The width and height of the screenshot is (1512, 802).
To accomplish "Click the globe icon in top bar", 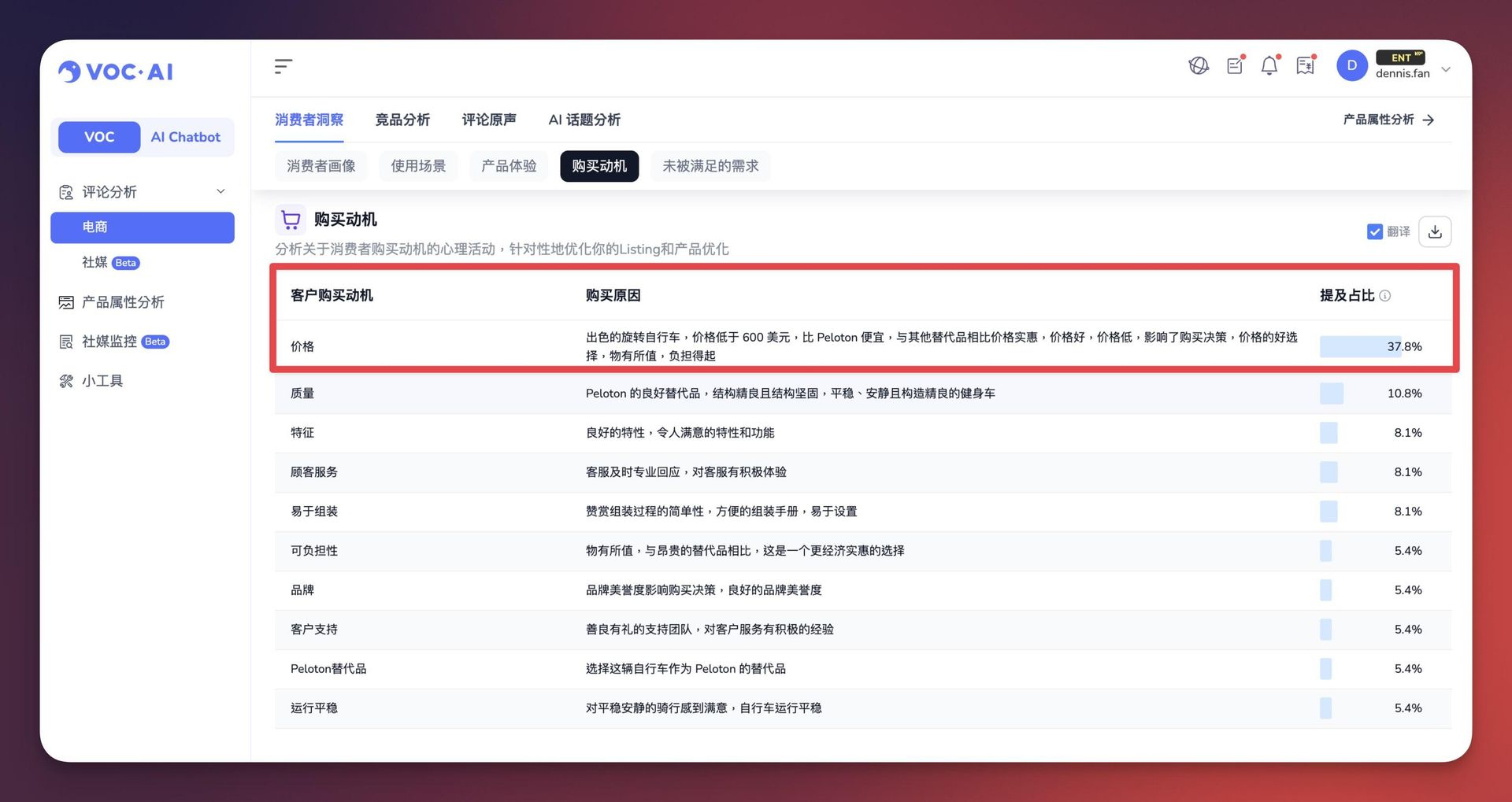I will 1198,66.
